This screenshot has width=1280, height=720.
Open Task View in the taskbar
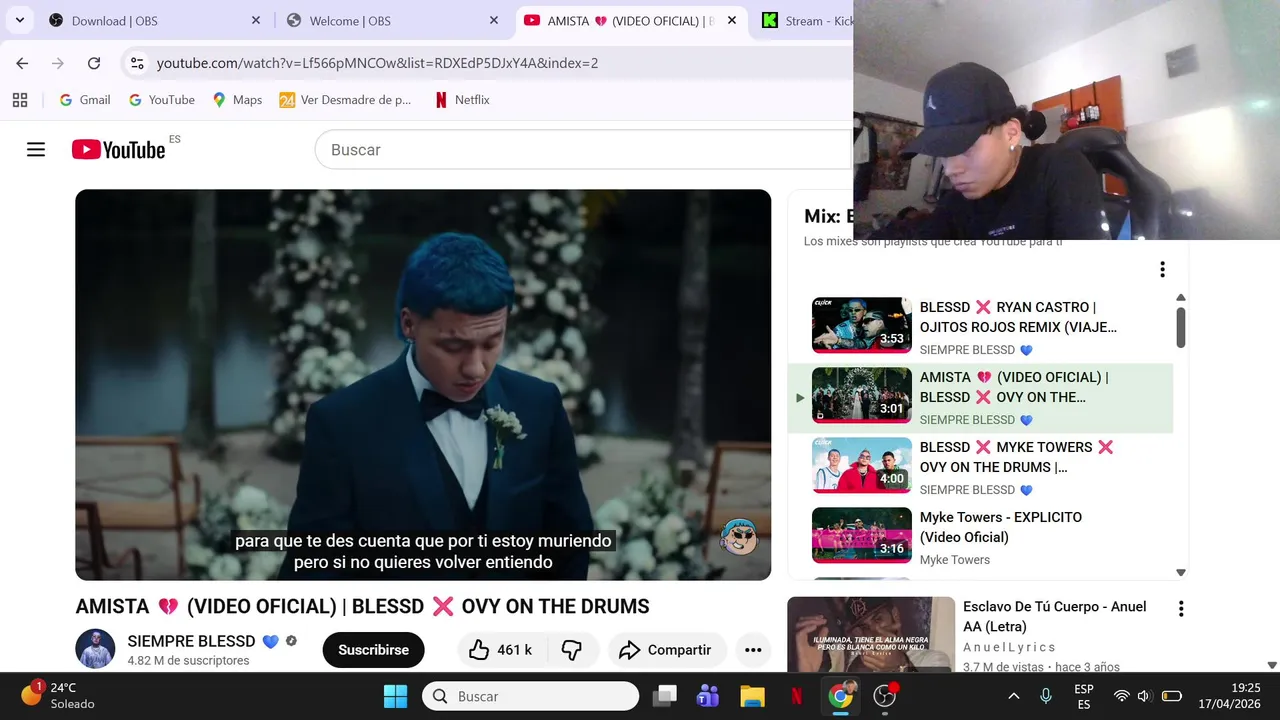665,696
